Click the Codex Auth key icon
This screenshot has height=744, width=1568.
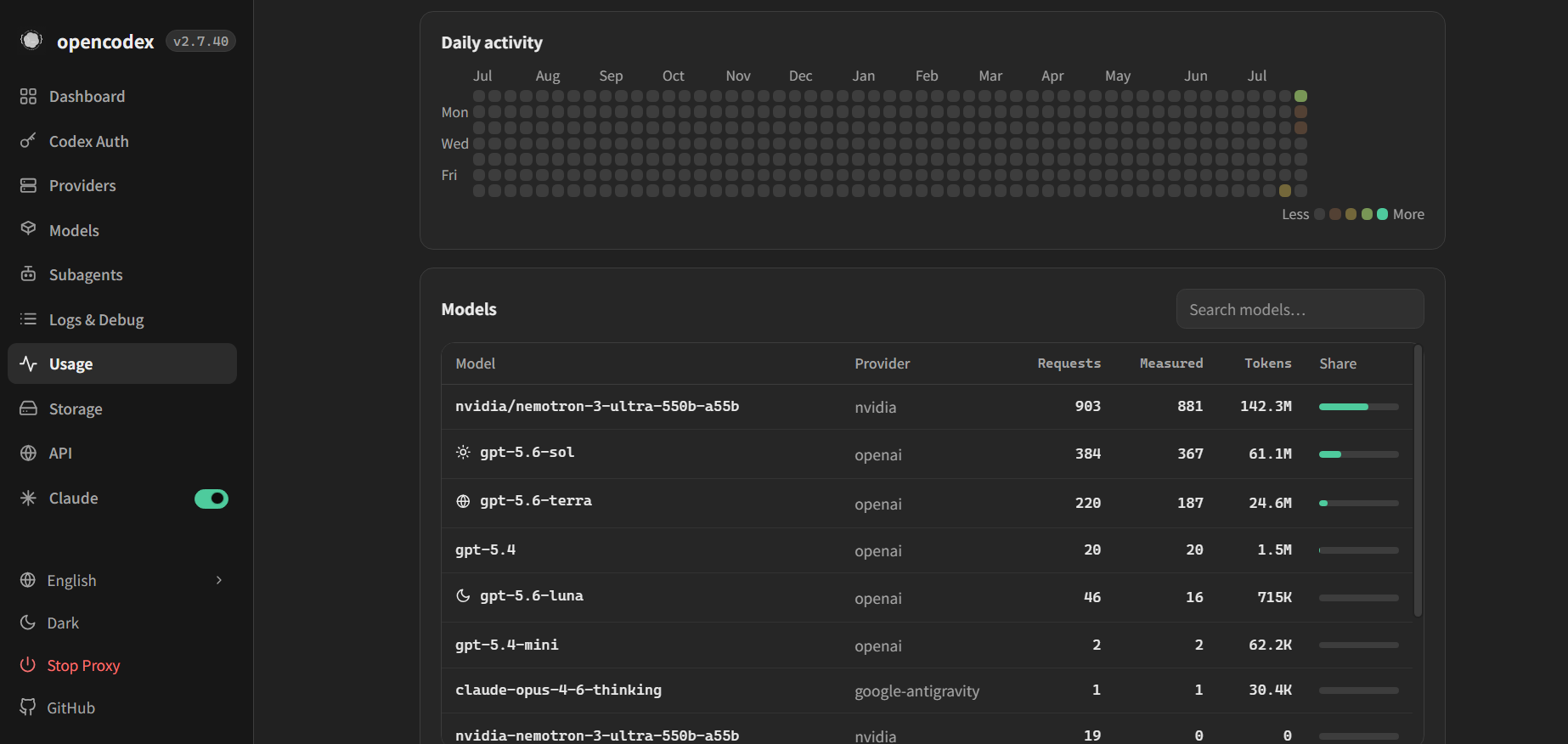coord(28,140)
